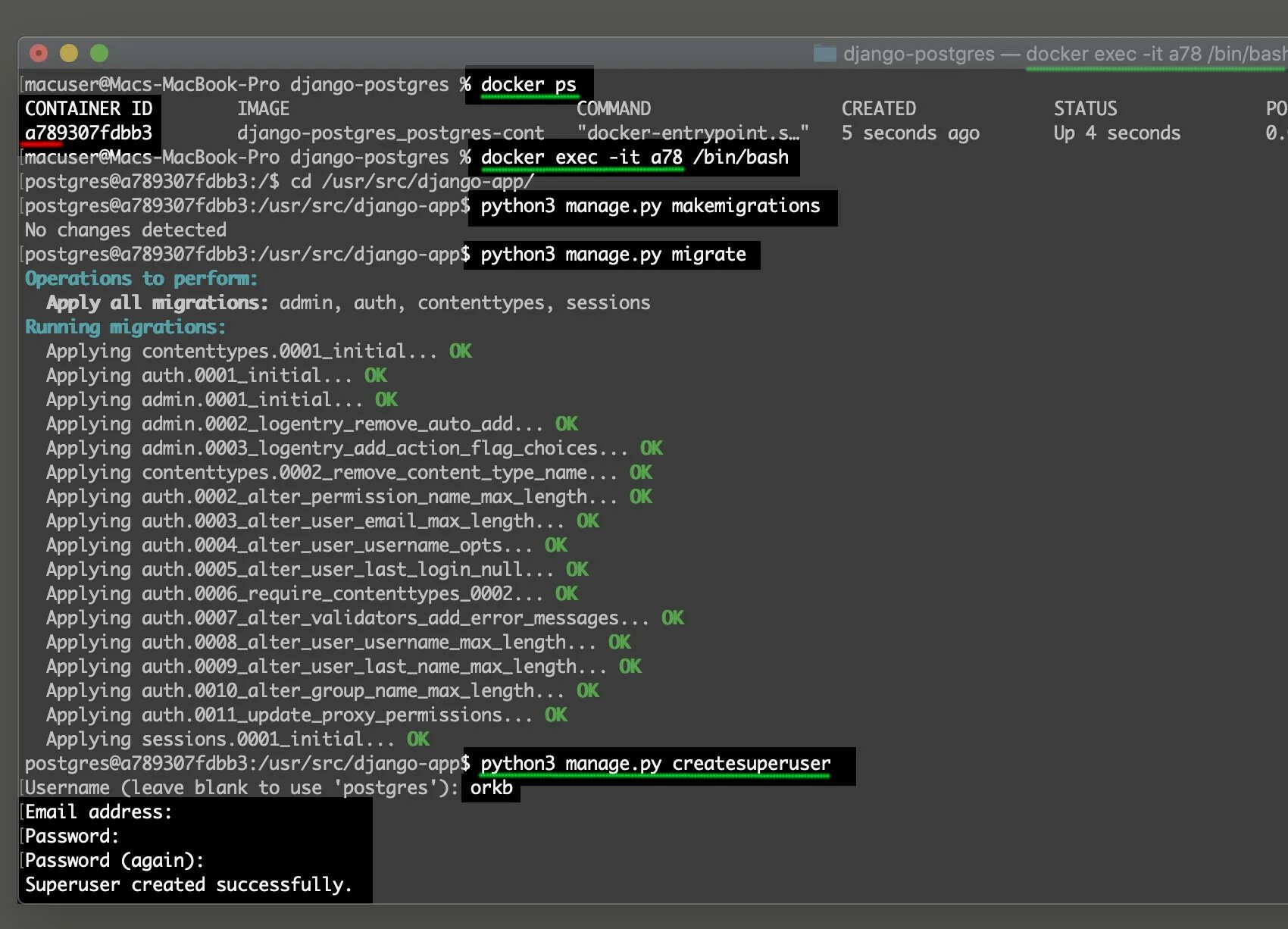
Task: Click the green OK after sessions.0001_initial
Action: (x=418, y=739)
